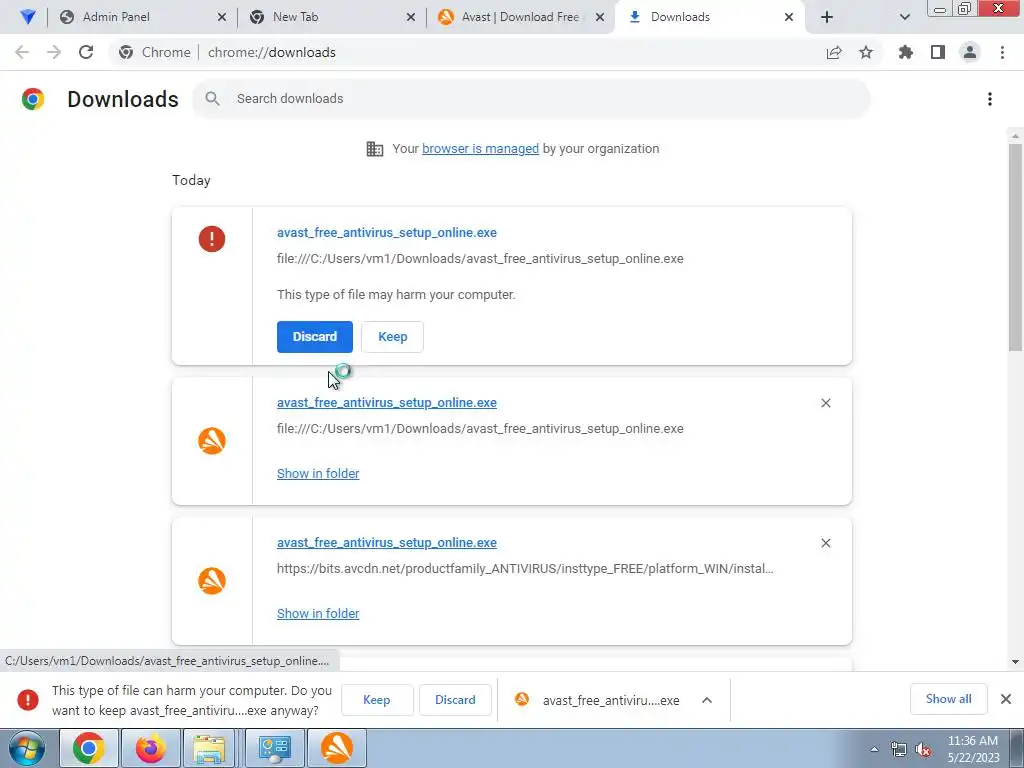Screen dimensions: 1024x768
Task: Click red warning icon in bottom download bar
Action: (27, 700)
